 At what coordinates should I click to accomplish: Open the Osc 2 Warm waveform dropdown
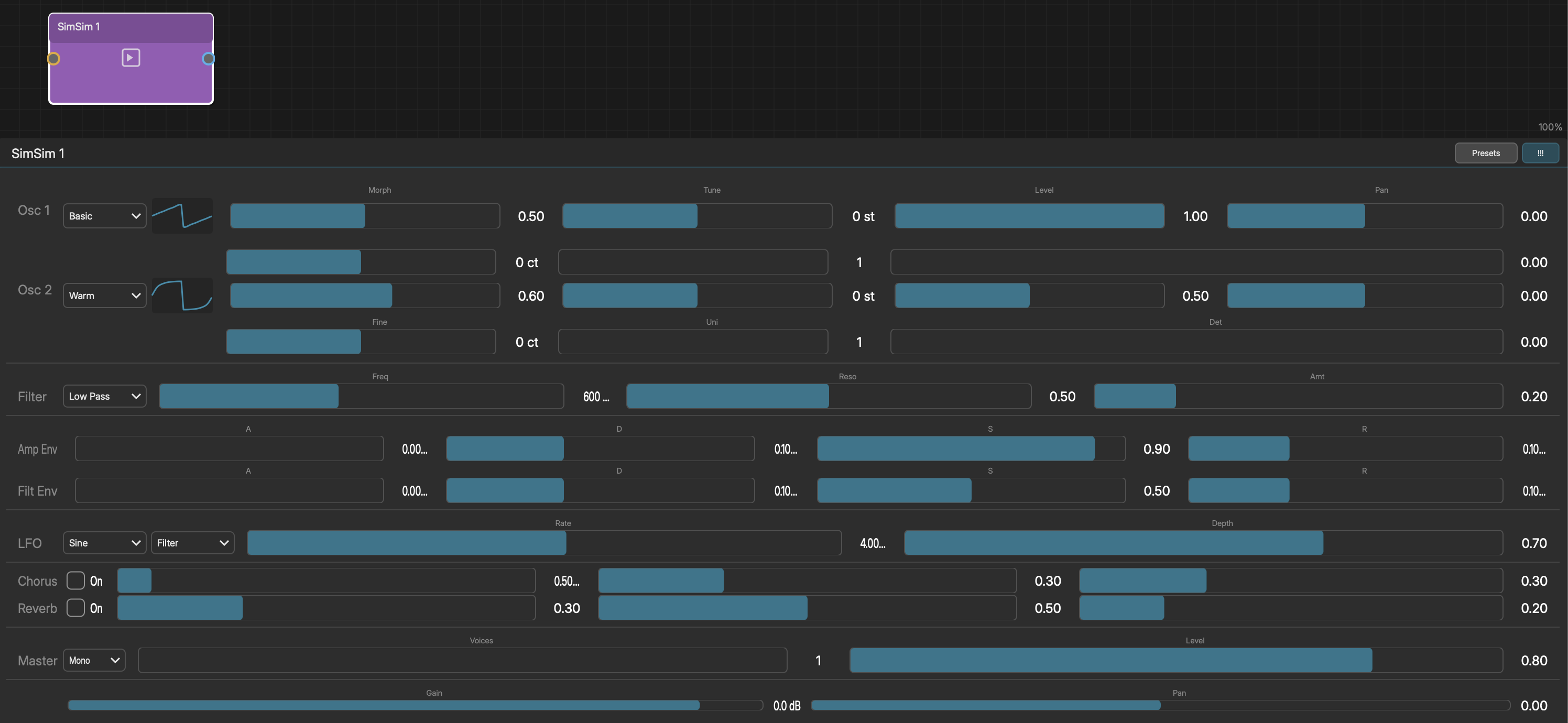pos(105,295)
